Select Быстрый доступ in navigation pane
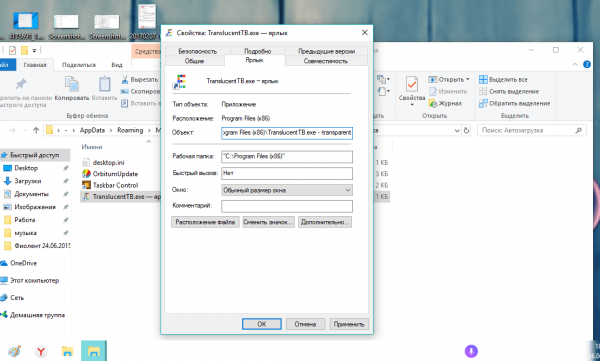The width and height of the screenshot is (600, 361). (34, 155)
